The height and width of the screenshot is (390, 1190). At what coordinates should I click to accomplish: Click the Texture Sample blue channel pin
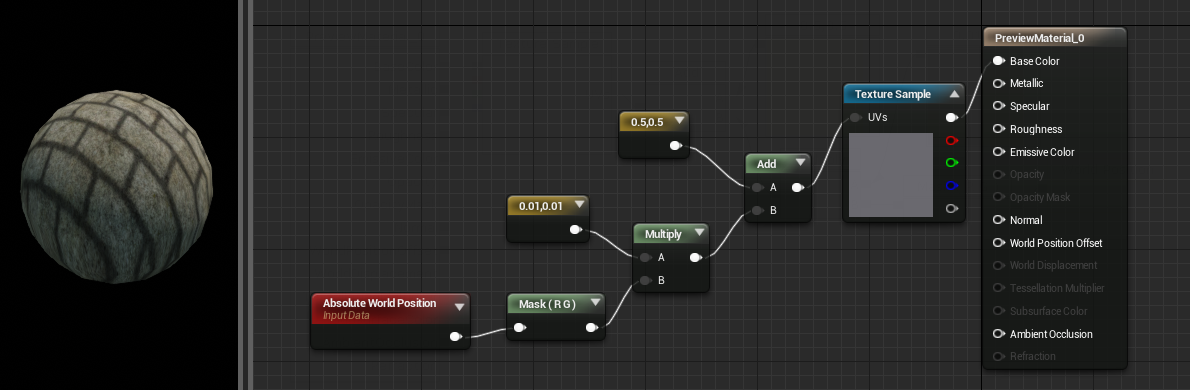952,185
